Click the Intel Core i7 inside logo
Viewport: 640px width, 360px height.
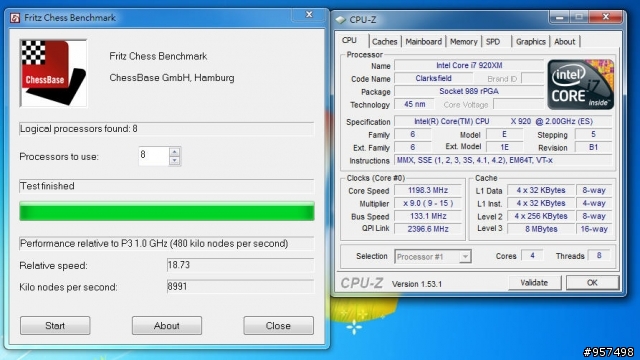pyautogui.click(x=580, y=84)
